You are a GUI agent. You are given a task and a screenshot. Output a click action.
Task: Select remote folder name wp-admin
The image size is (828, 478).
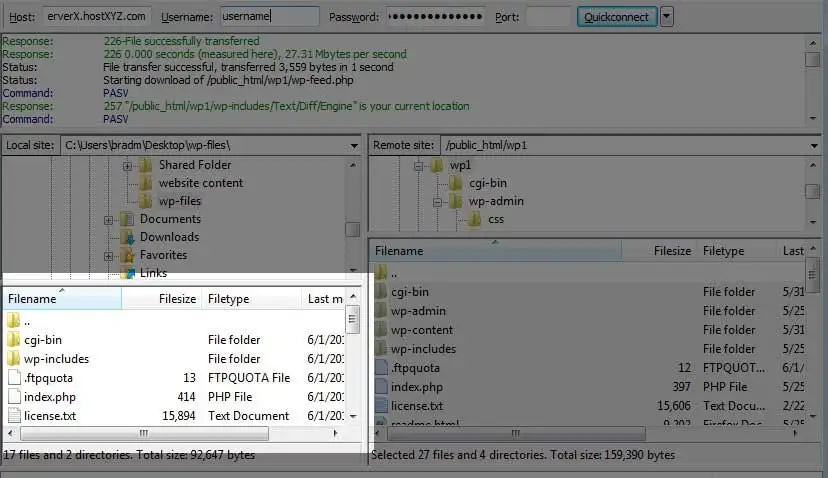click(x=418, y=311)
